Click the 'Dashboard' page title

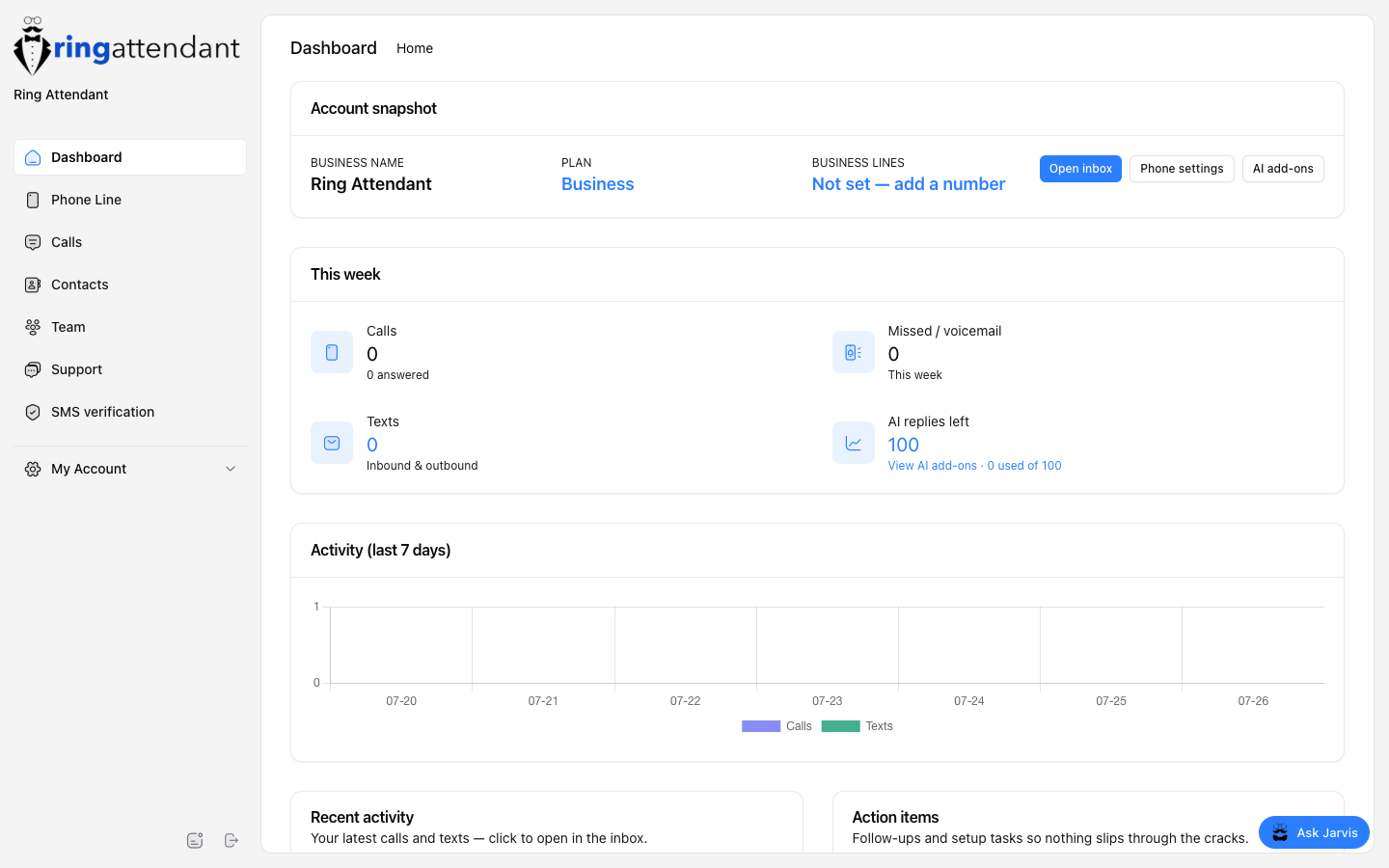(x=334, y=48)
